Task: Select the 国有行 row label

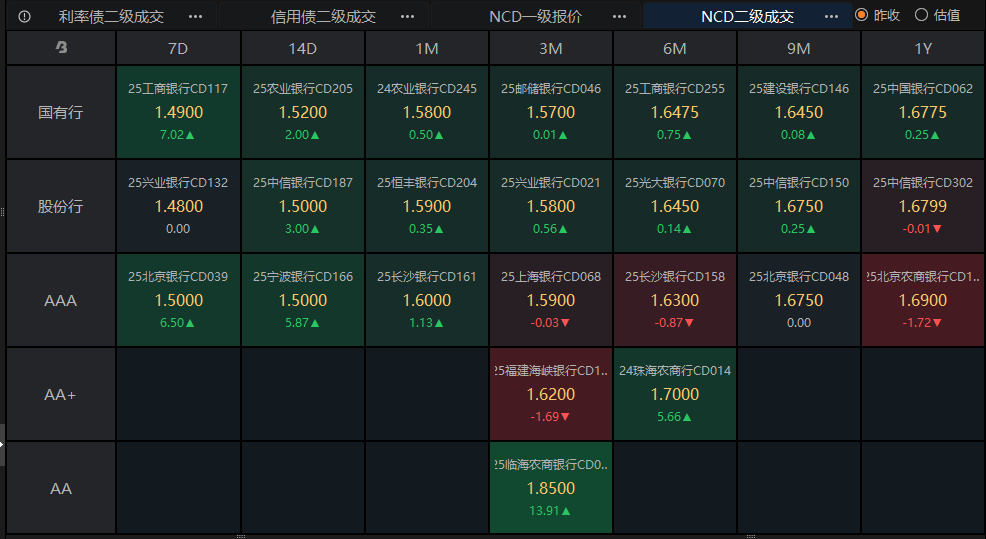Action: tap(61, 112)
